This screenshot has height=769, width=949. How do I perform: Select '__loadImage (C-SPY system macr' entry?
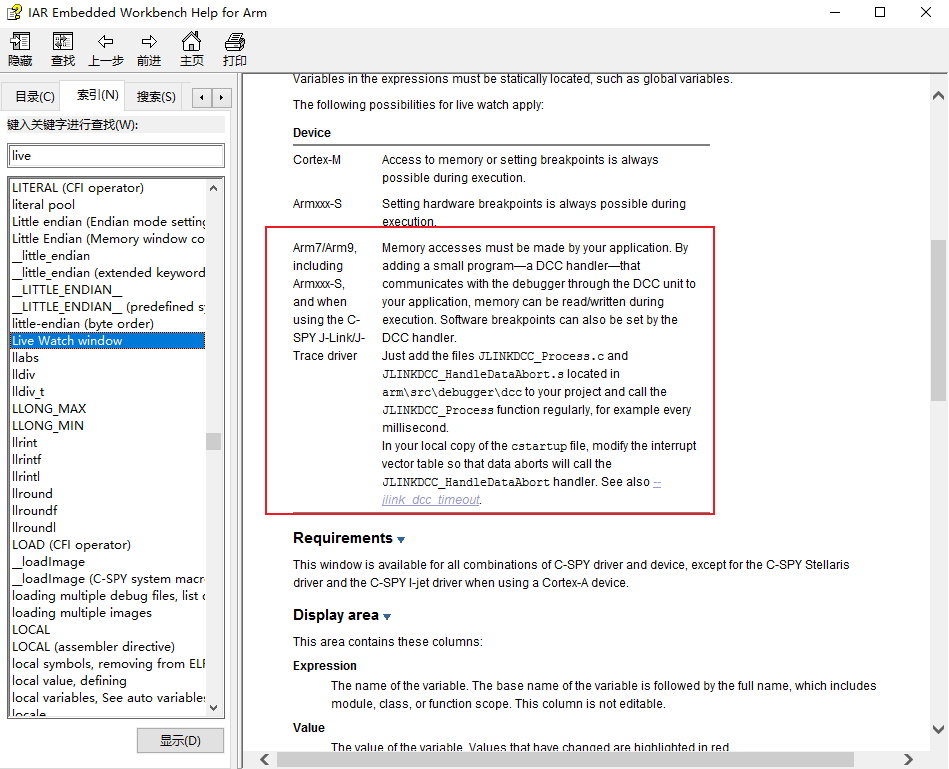[x=108, y=578]
